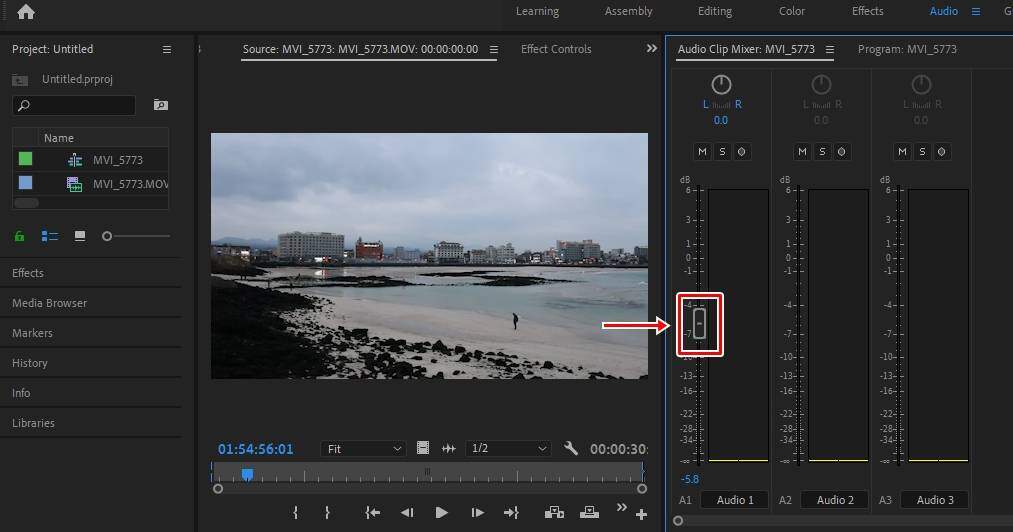Click the Insert edit button

point(554,513)
